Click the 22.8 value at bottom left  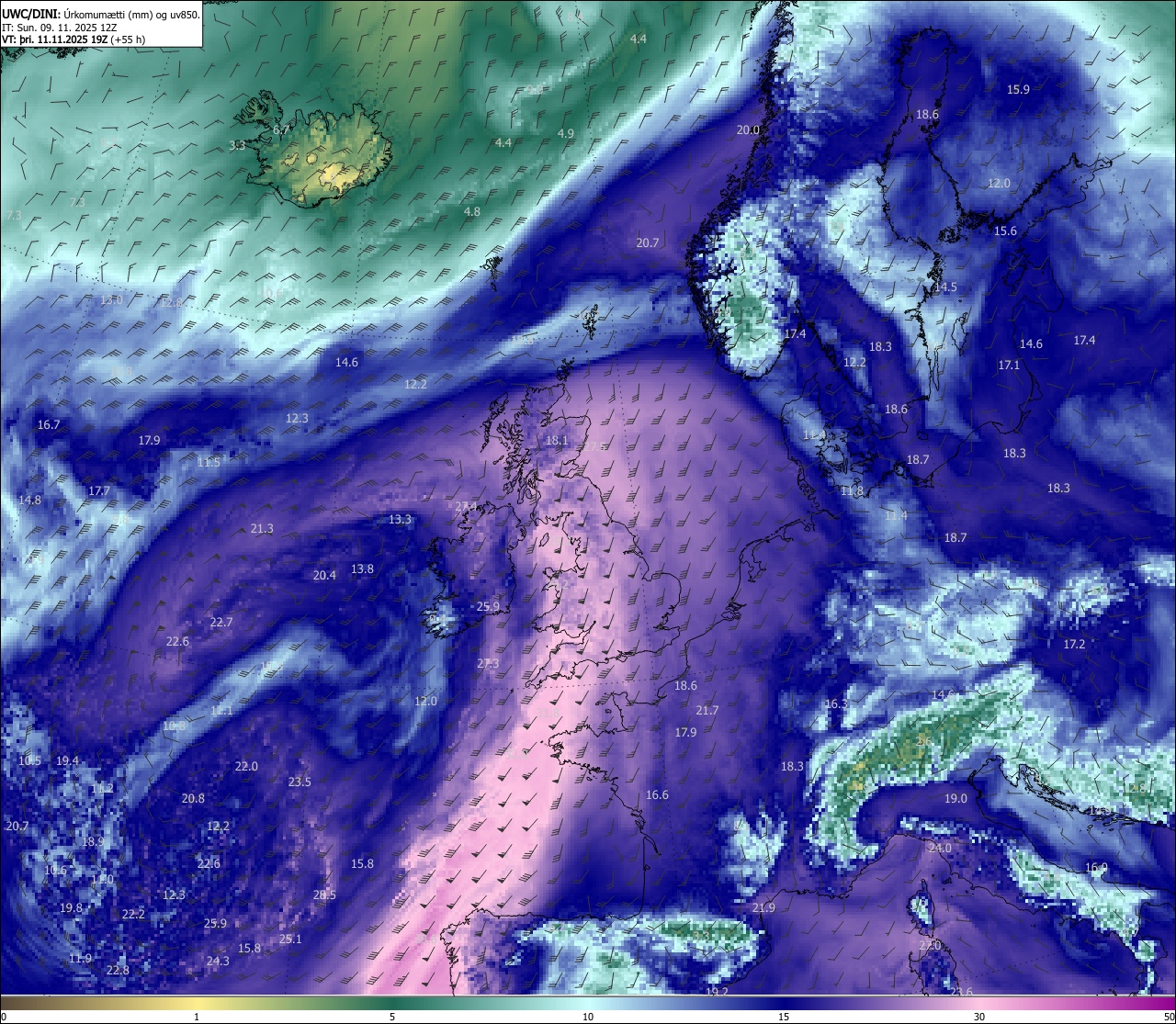point(118,970)
